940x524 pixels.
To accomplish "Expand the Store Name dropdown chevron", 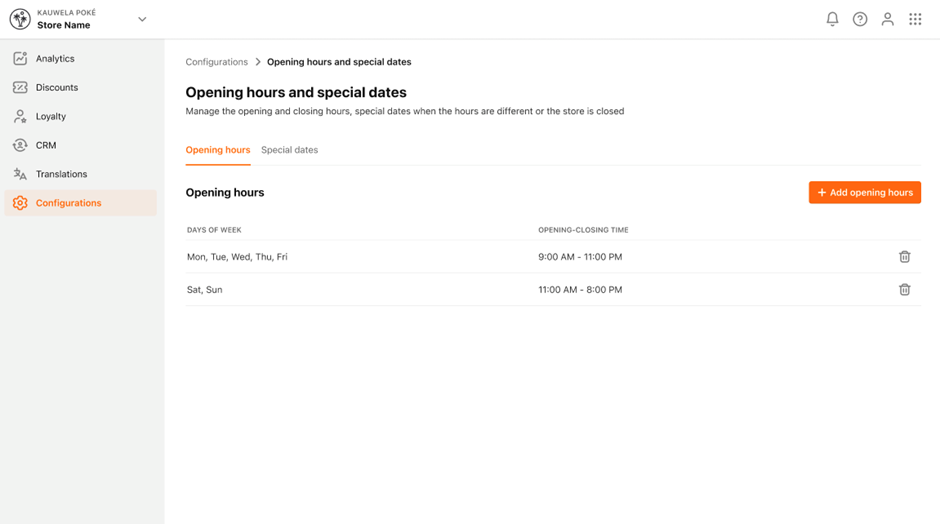I will coord(142,19).
